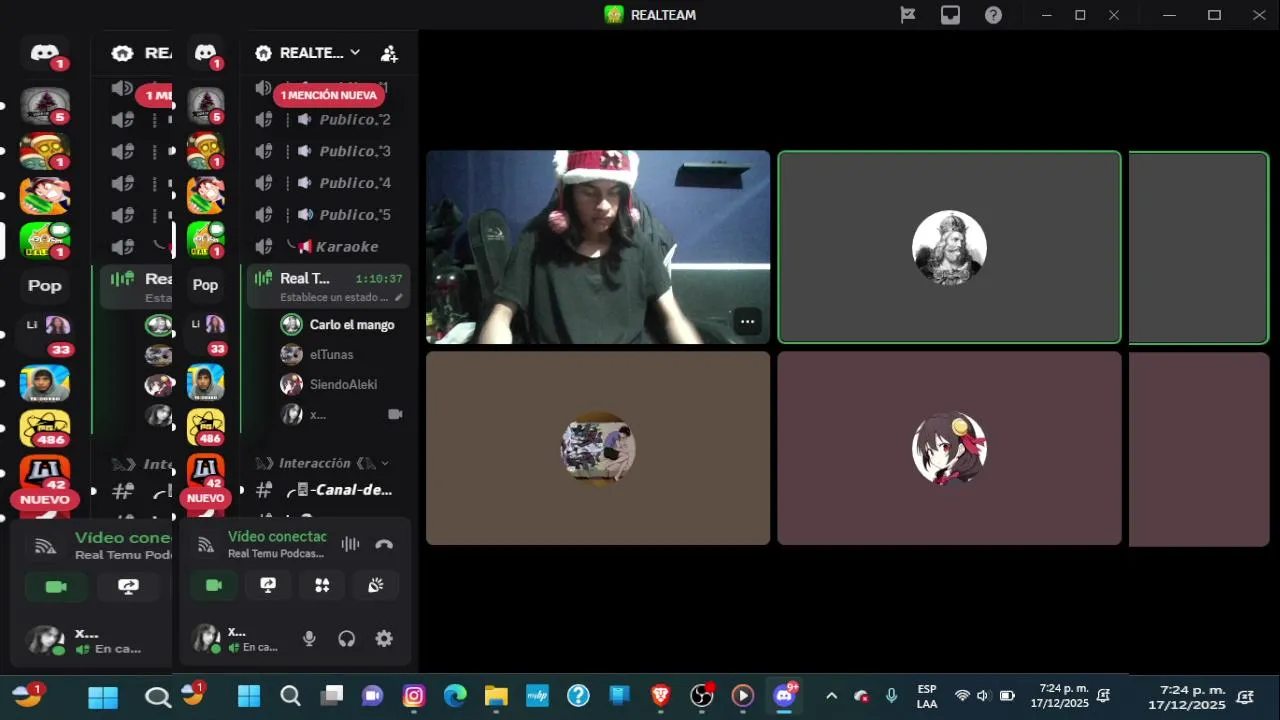The image size is (1280, 720).
Task: Open the Help question-mark icon in title bar
Action: pos(993,15)
